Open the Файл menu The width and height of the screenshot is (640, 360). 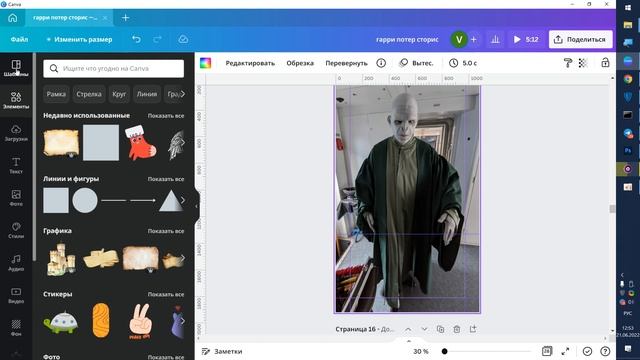[19, 40]
